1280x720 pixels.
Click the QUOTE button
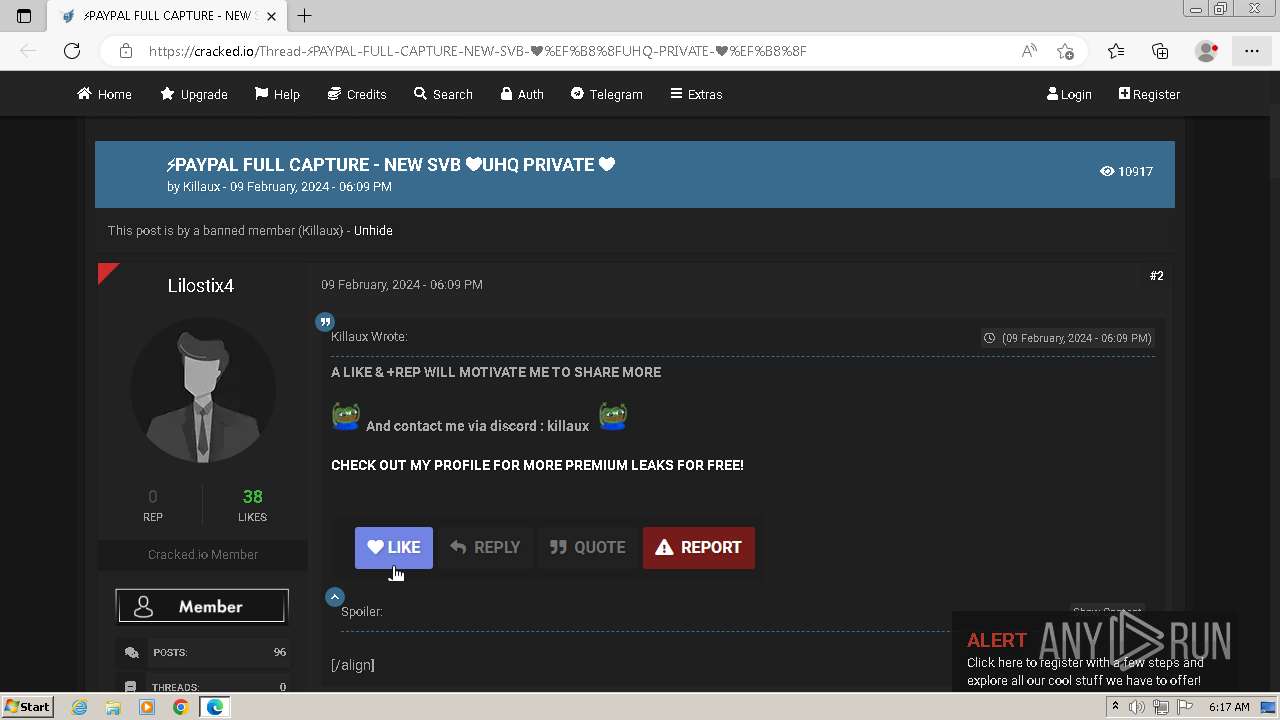click(x=587, y=547)
